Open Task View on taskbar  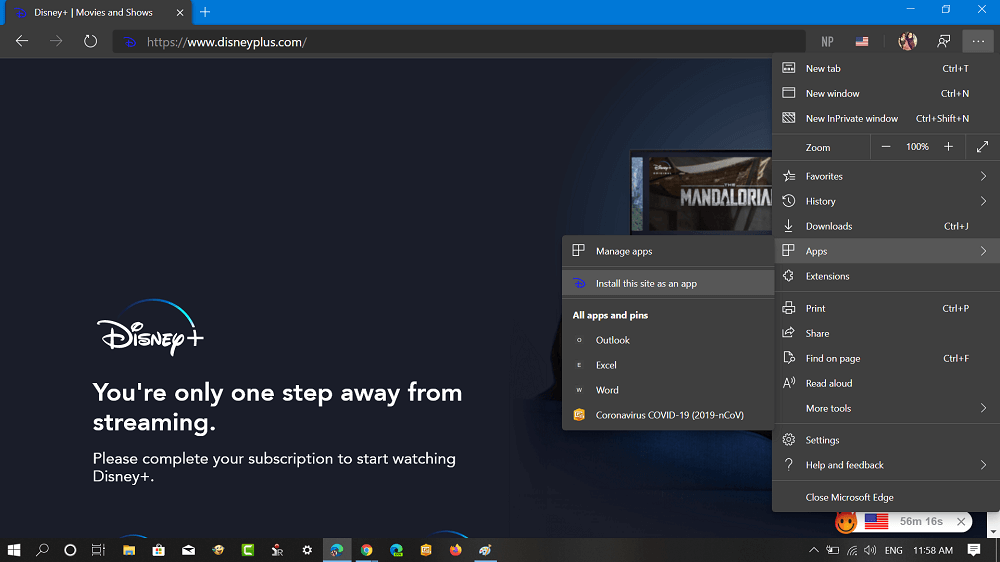[98, 550]
